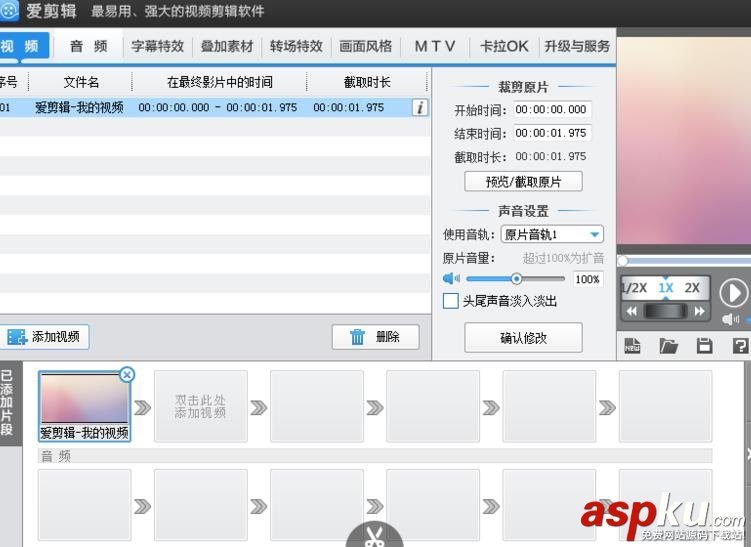Select the 爱剪辑-我的视频 clip thumbnail
This screenshot has height=547, width=751.
click(x=84, y=406)
